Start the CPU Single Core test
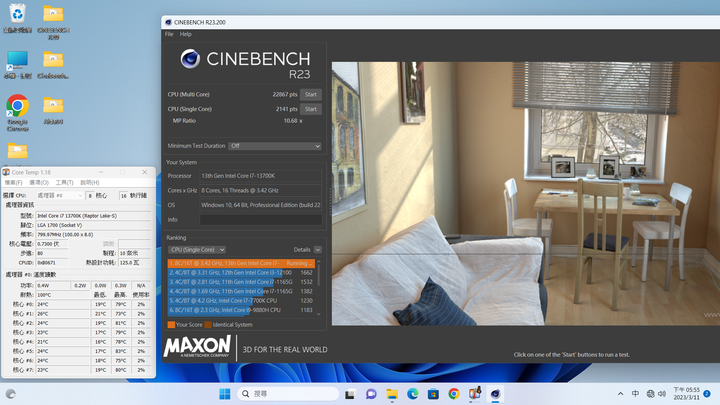This screenshot has height=405, width=720. pyautogui.click(x=310, y=109)
